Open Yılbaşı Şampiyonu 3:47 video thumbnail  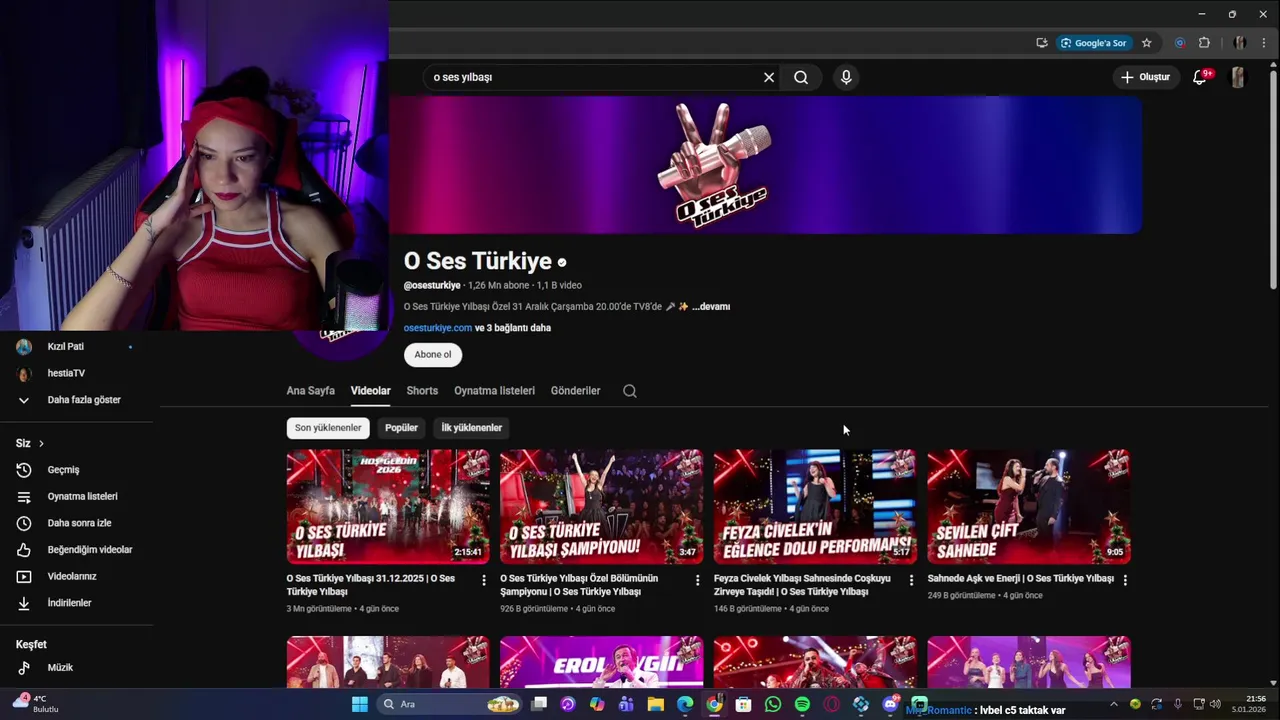click(x=601, y=507)
